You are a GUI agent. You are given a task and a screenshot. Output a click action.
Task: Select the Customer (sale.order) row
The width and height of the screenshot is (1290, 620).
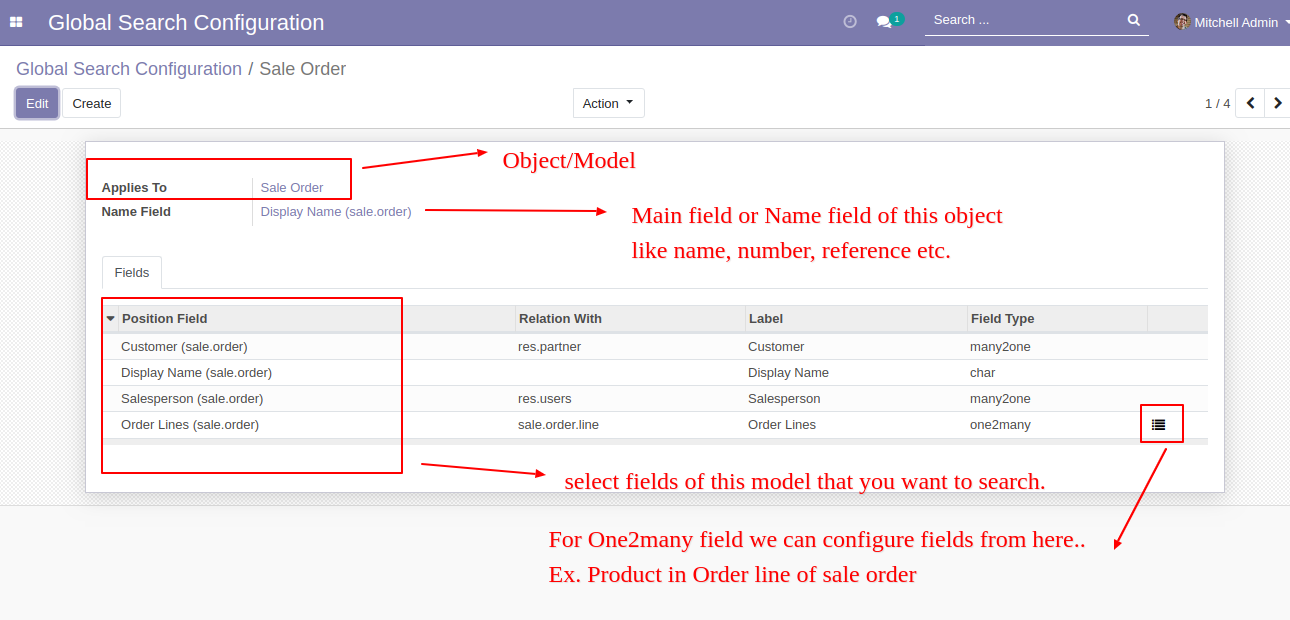[x=184, y=347]
